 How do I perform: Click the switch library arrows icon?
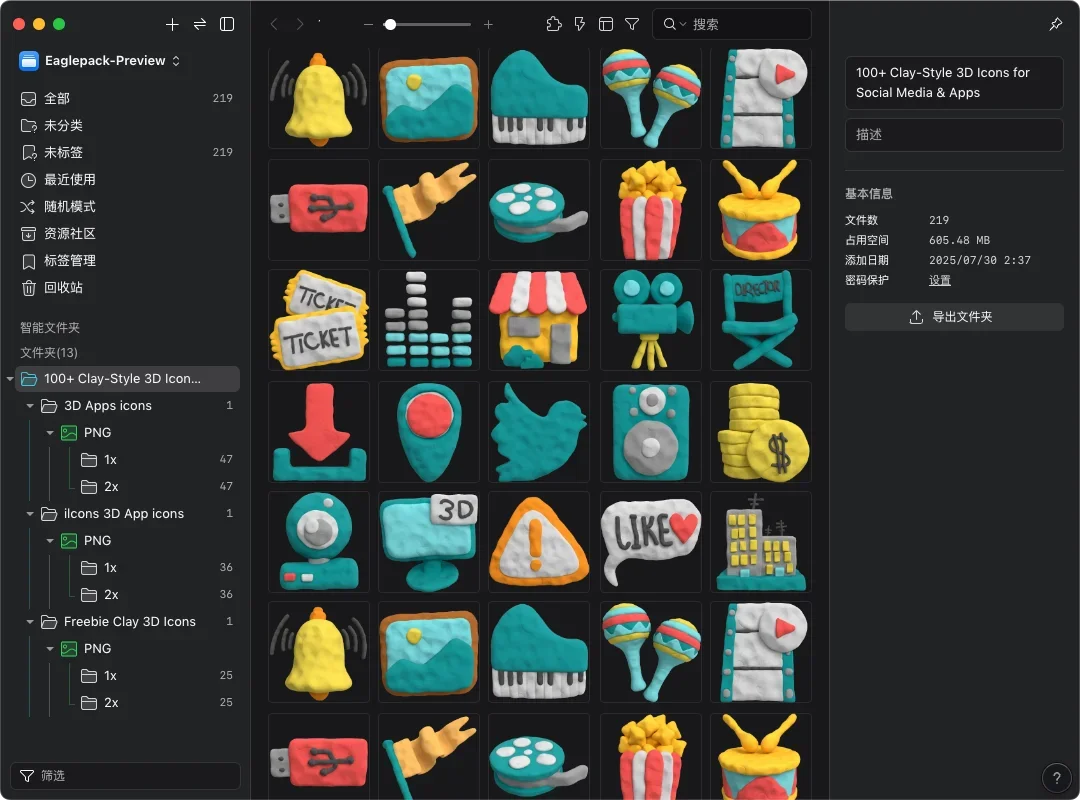point(200,24)
